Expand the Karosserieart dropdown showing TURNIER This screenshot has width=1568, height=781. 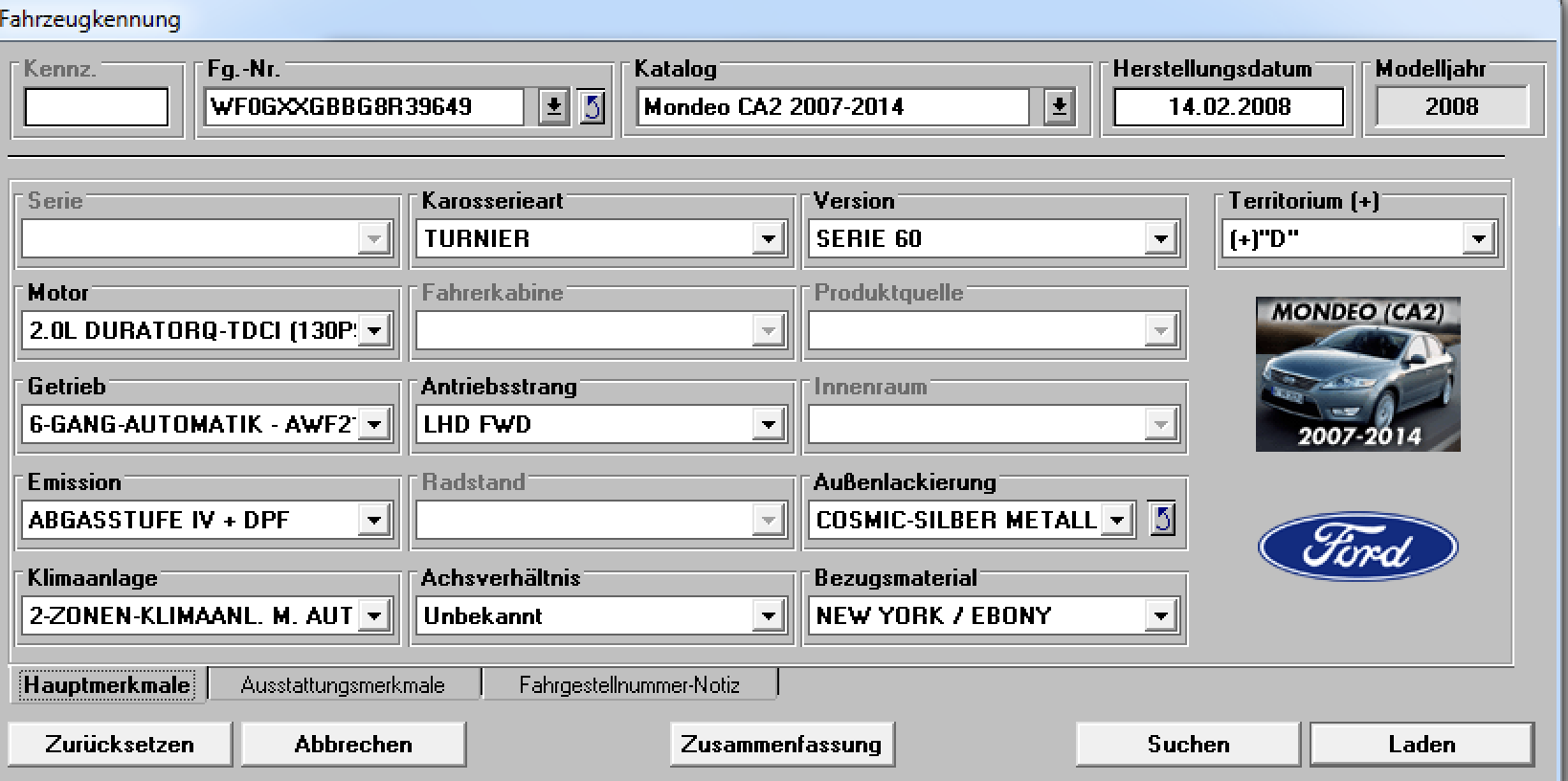(x=768, y=239)
